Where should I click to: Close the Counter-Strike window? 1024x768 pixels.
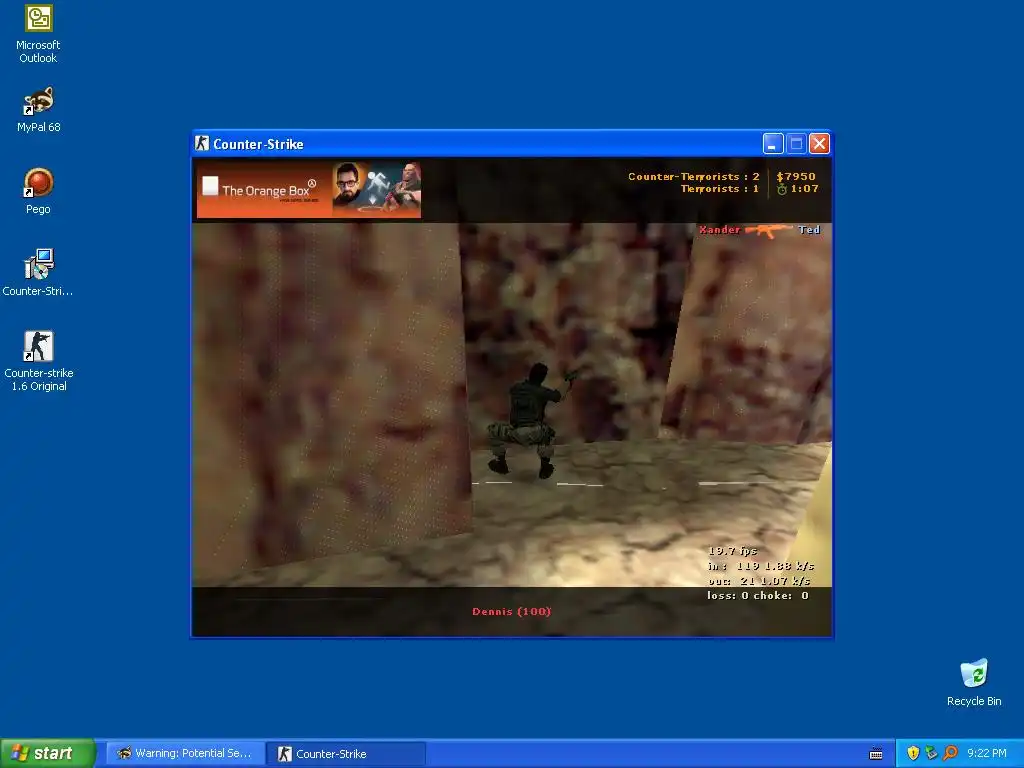pos(819,144)
